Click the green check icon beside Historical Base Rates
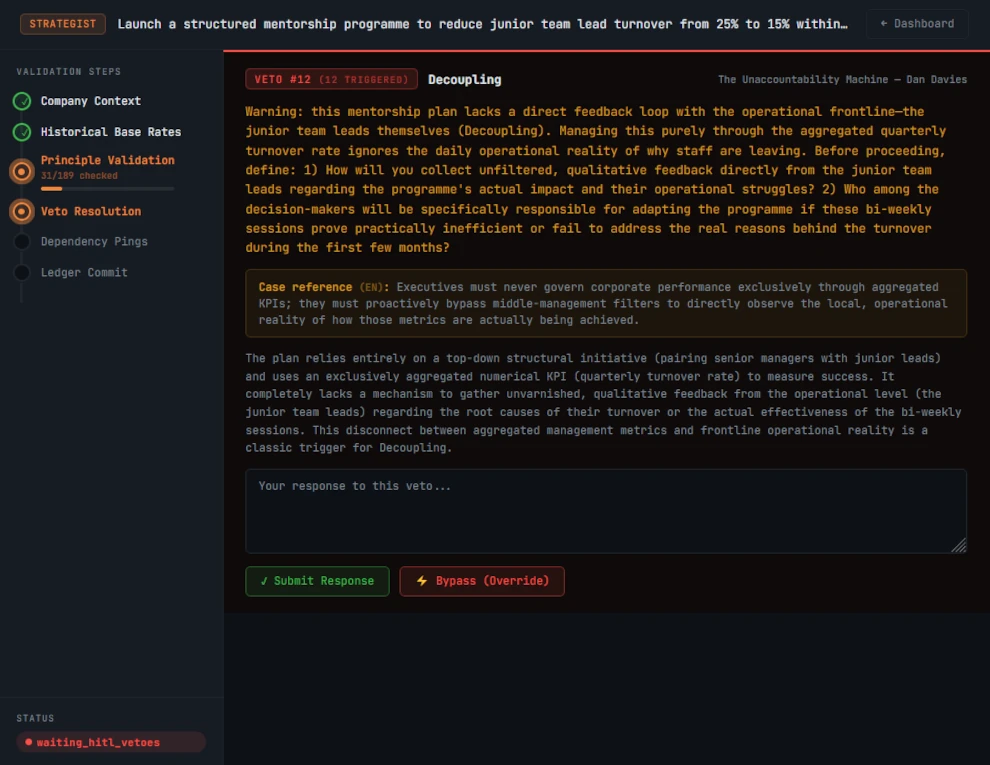 tap(22, 132)
